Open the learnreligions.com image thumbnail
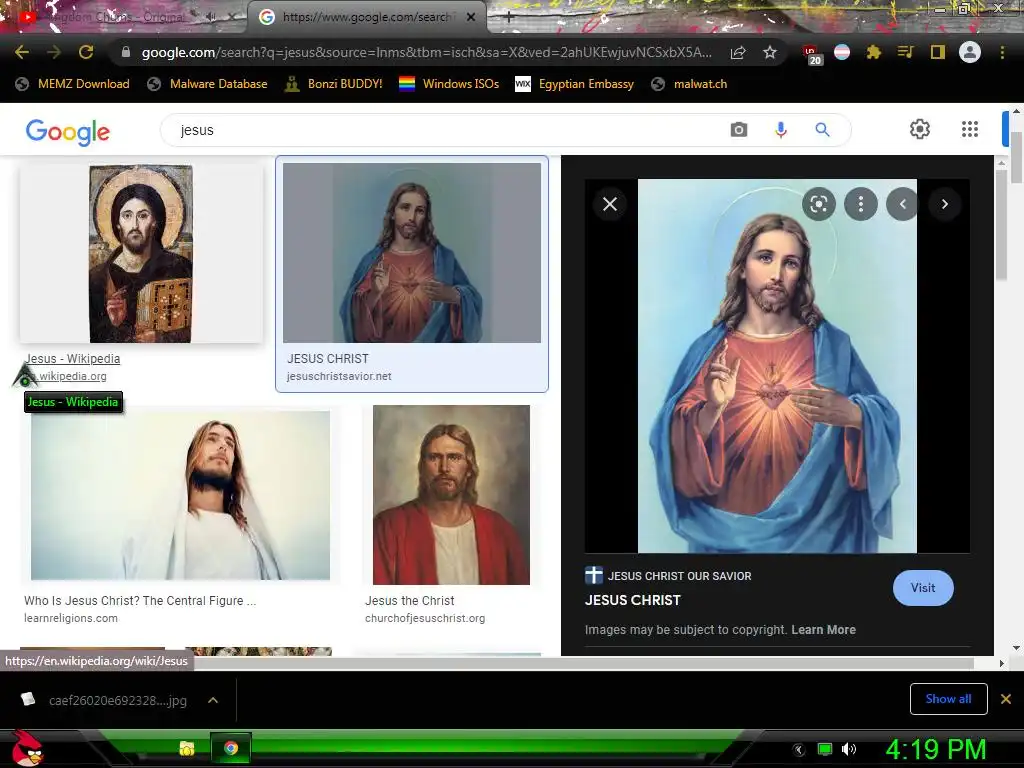The image size is (1024, 768). tap(180, 495)
